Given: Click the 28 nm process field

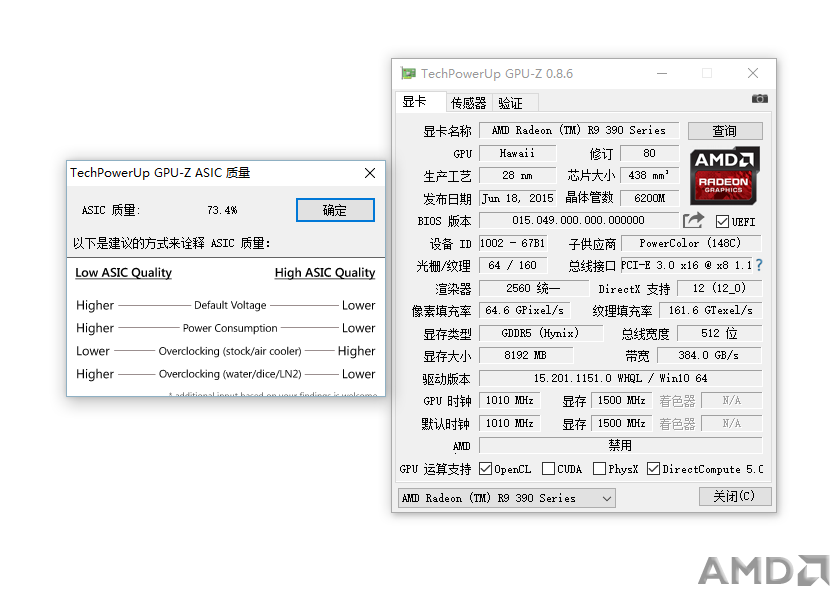Looking at the screenshot, I should point(517,175).
